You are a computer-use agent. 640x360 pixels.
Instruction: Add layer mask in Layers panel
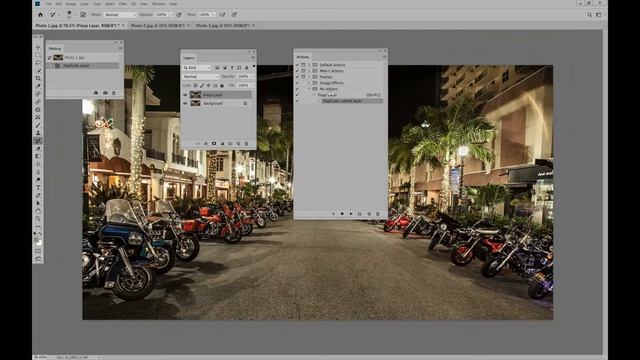tap(214, 144)
